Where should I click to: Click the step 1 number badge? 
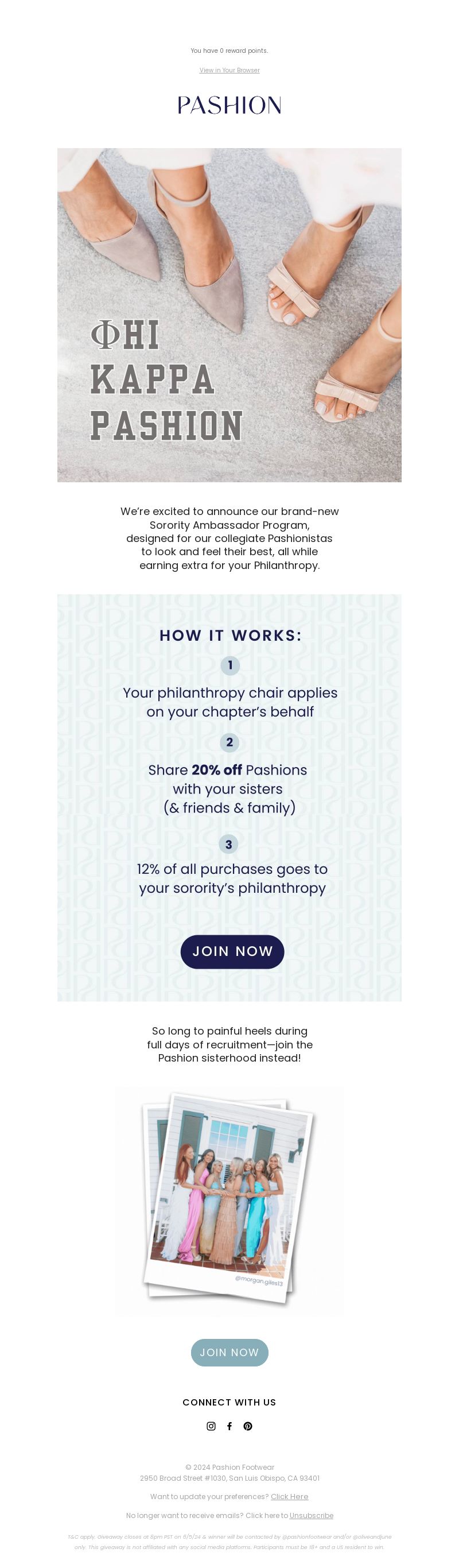(x=230, y=665)
